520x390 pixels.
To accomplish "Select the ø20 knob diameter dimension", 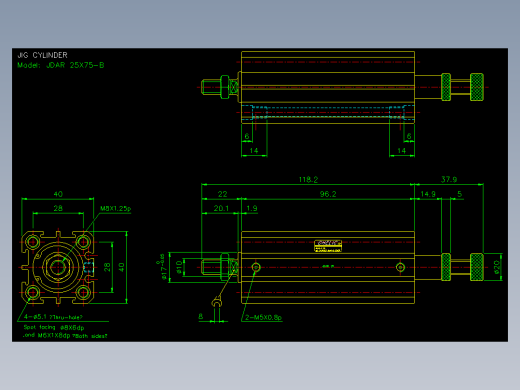I will point(497,267).
